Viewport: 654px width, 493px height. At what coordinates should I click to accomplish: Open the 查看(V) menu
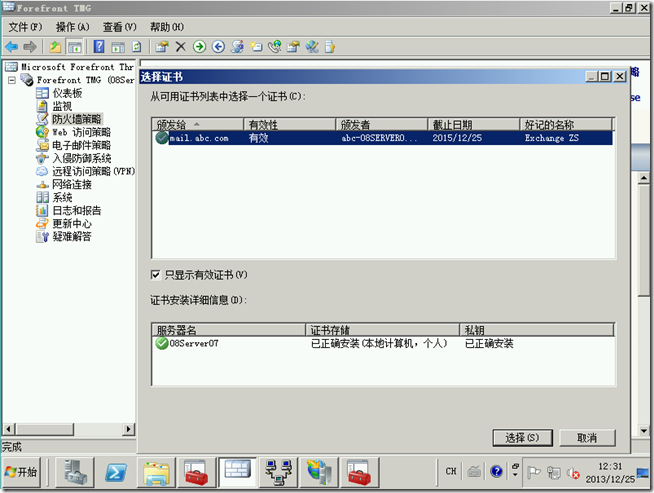point(120,27)
